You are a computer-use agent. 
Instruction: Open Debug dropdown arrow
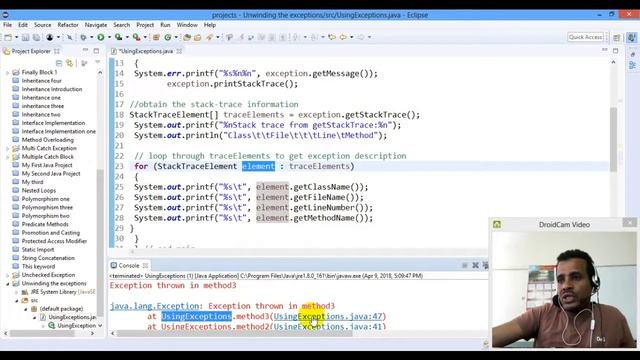pos(91,37)
